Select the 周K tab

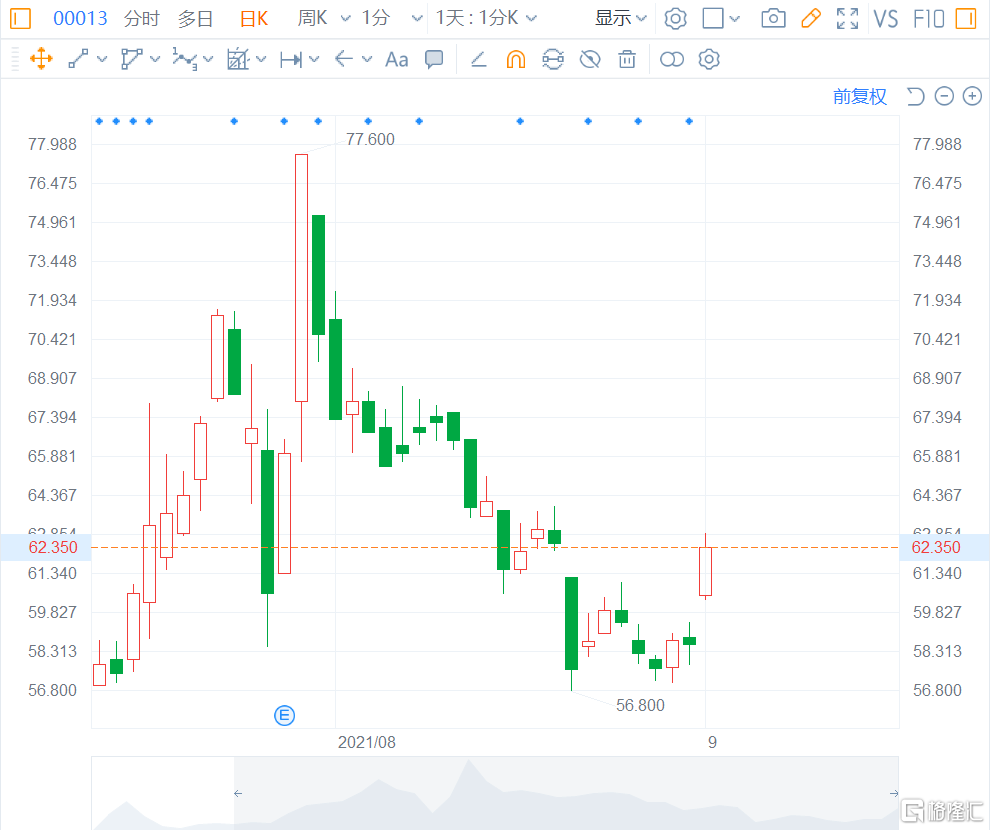click(x=313, y=18)
